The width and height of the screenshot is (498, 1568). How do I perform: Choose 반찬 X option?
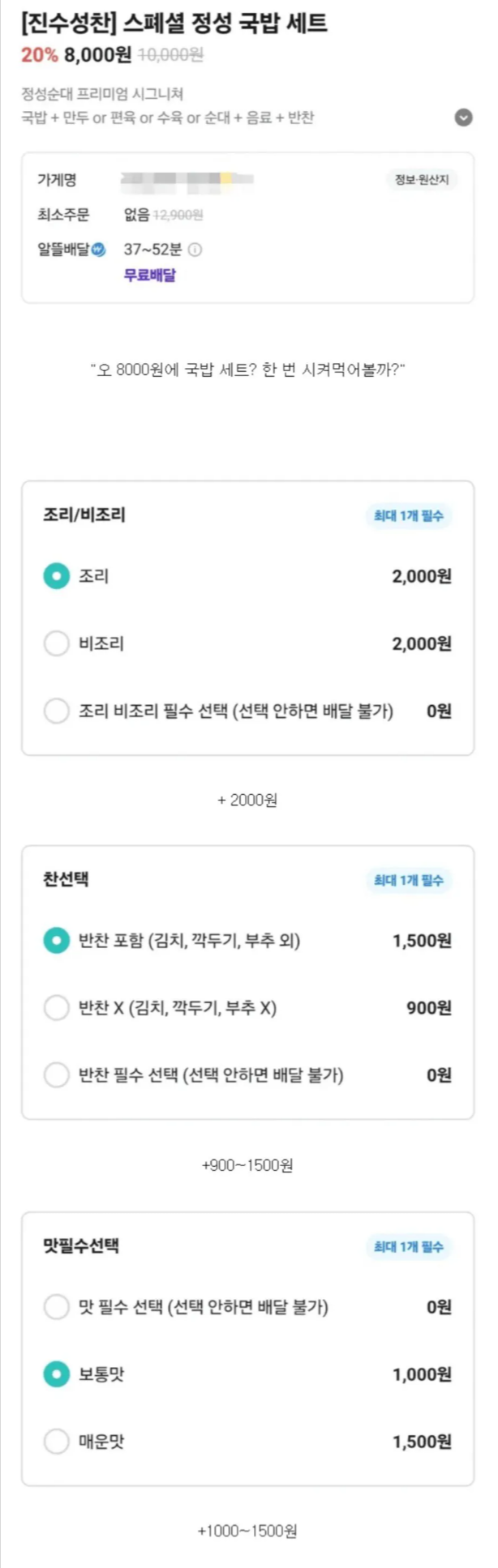point(57,1008)
